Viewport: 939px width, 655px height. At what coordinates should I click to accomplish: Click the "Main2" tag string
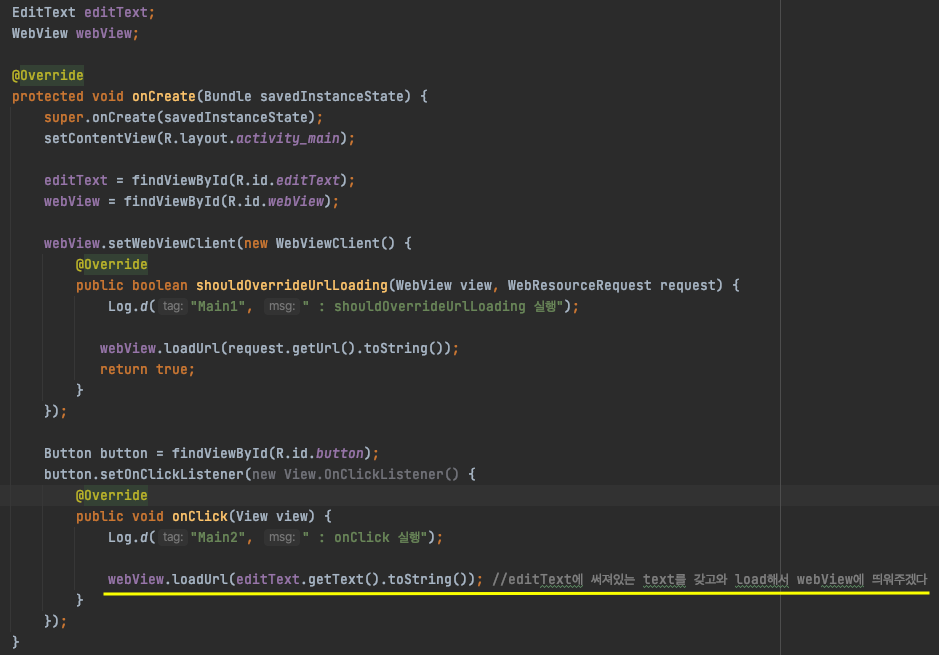(217, 538)
